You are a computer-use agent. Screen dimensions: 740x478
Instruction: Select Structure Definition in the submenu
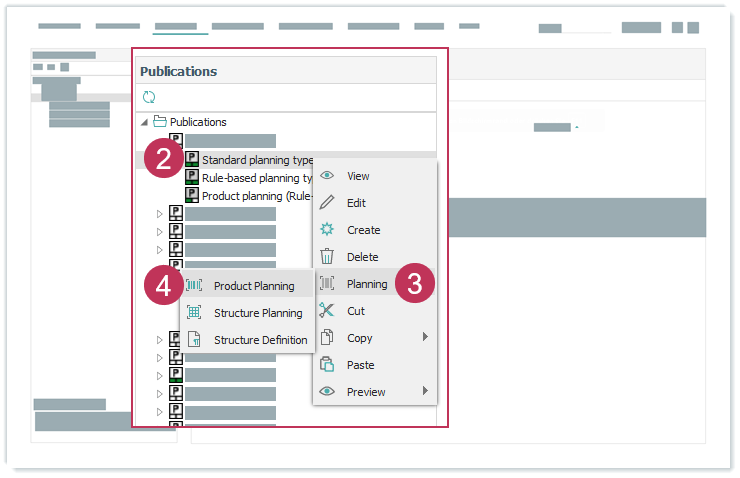point(260,340)
